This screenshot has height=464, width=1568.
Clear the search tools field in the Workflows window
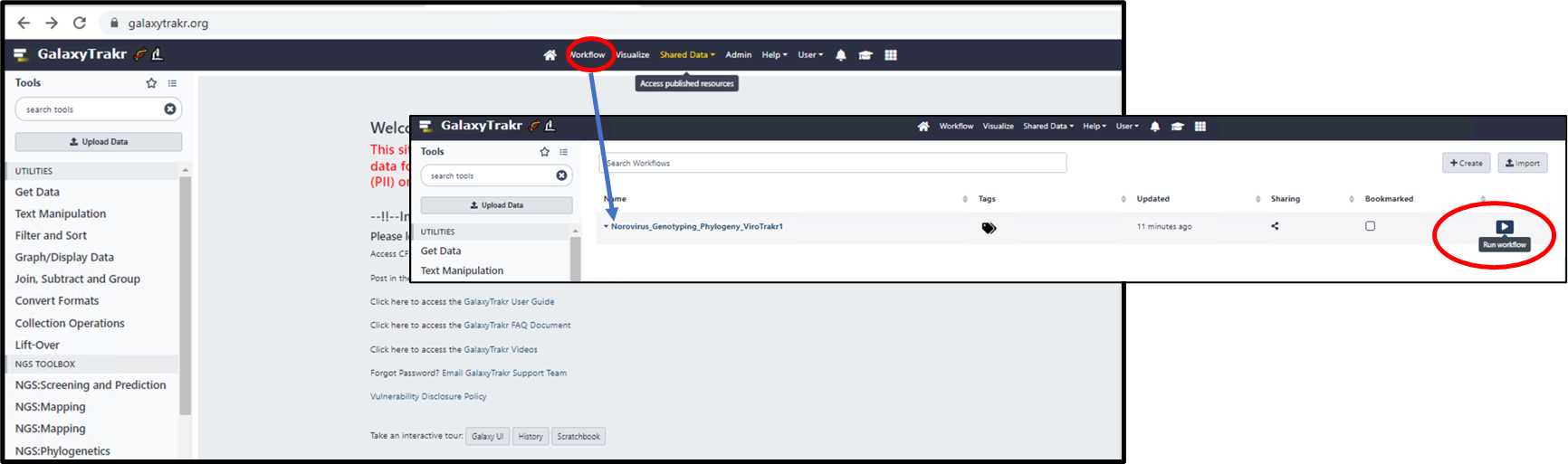pos(561,175)
